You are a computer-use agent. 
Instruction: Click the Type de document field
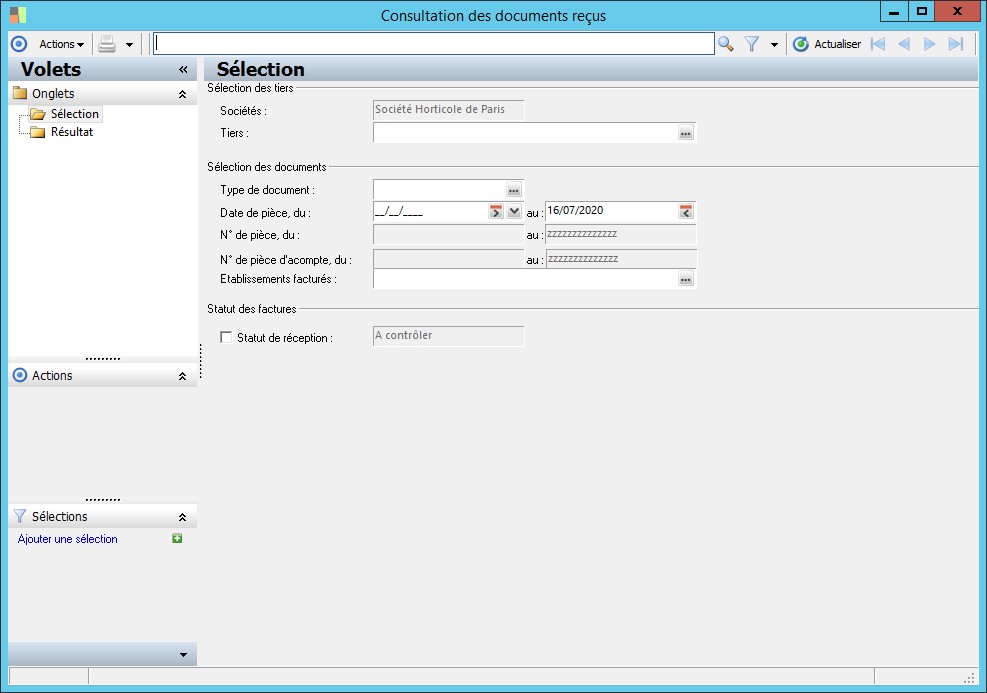tap(439, 189)
